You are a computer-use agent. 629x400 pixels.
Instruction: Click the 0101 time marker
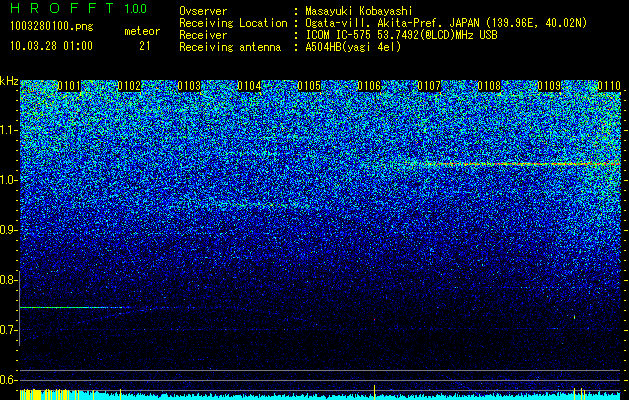69,86
